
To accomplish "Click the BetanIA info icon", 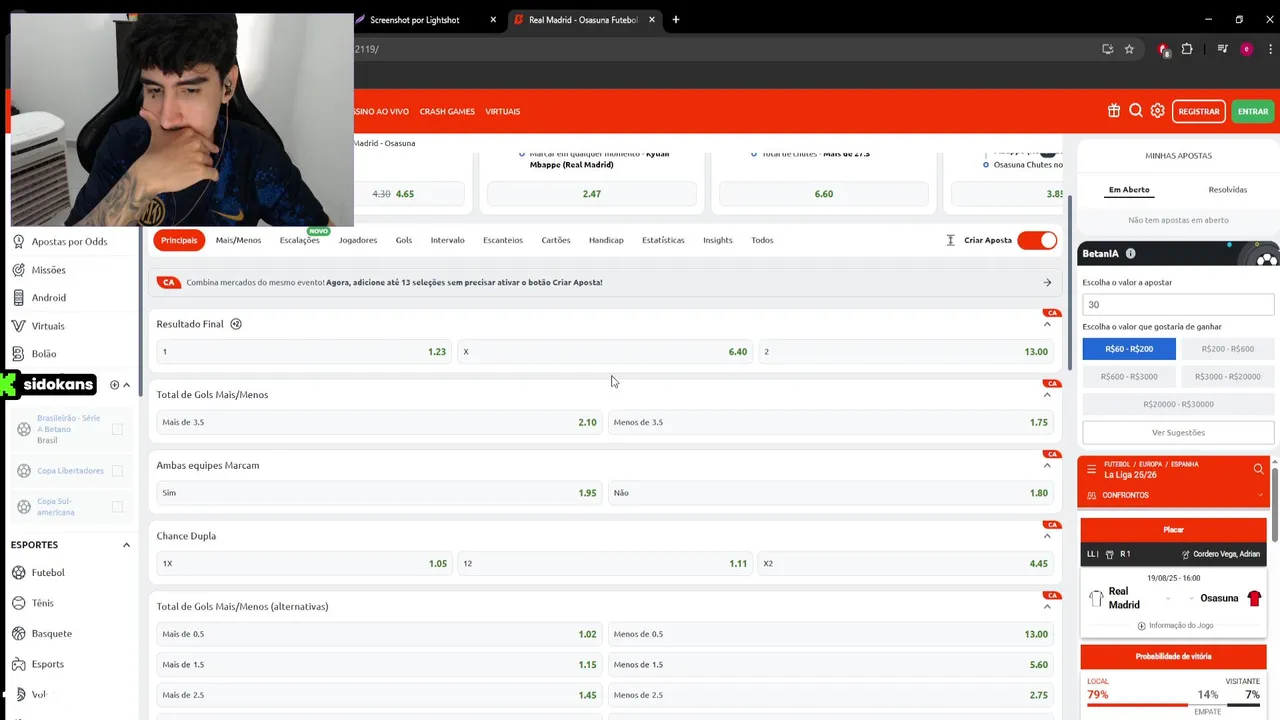I will click(x=1130, y=254).
